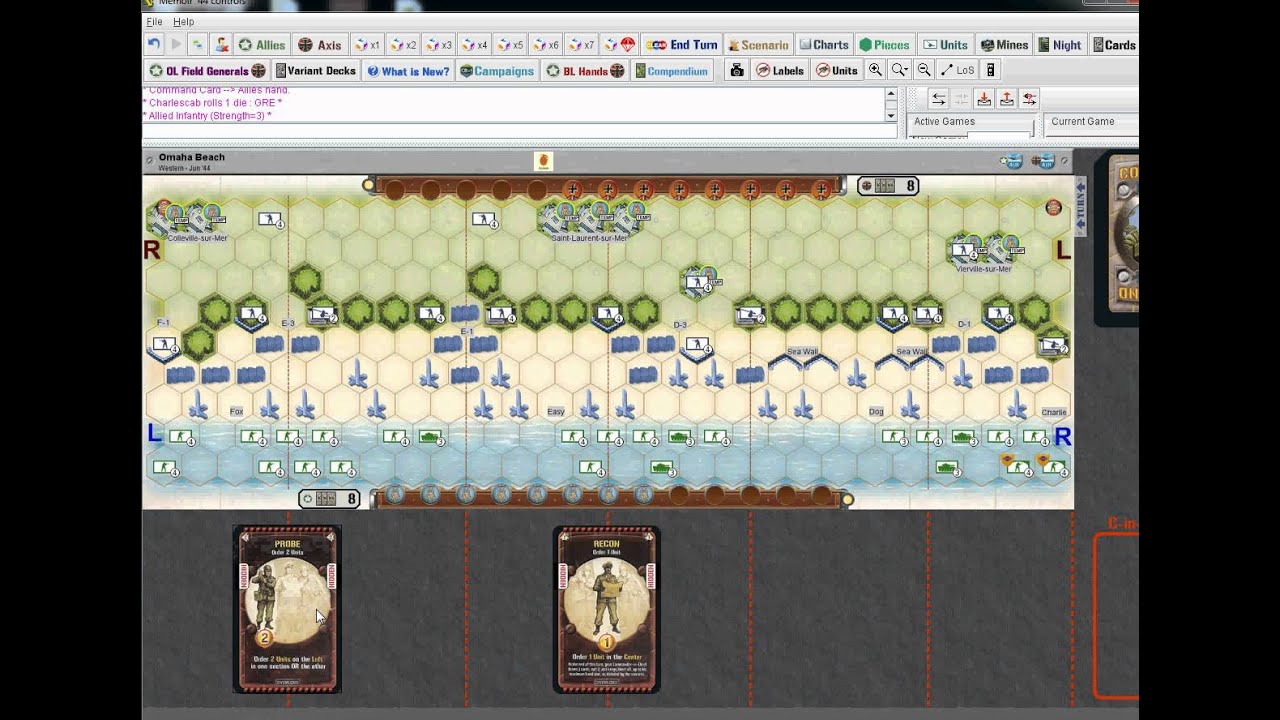Click the swap arrows icon above Active Games
Viewport: 1280px width, 720px height.
938,98
